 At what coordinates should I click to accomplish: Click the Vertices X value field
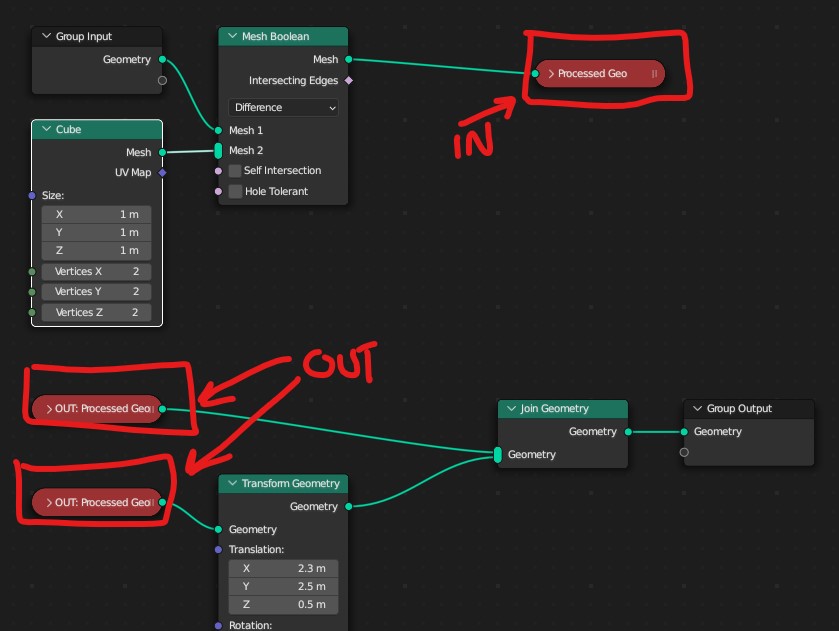pyautogui.click(x=96, y=271)
